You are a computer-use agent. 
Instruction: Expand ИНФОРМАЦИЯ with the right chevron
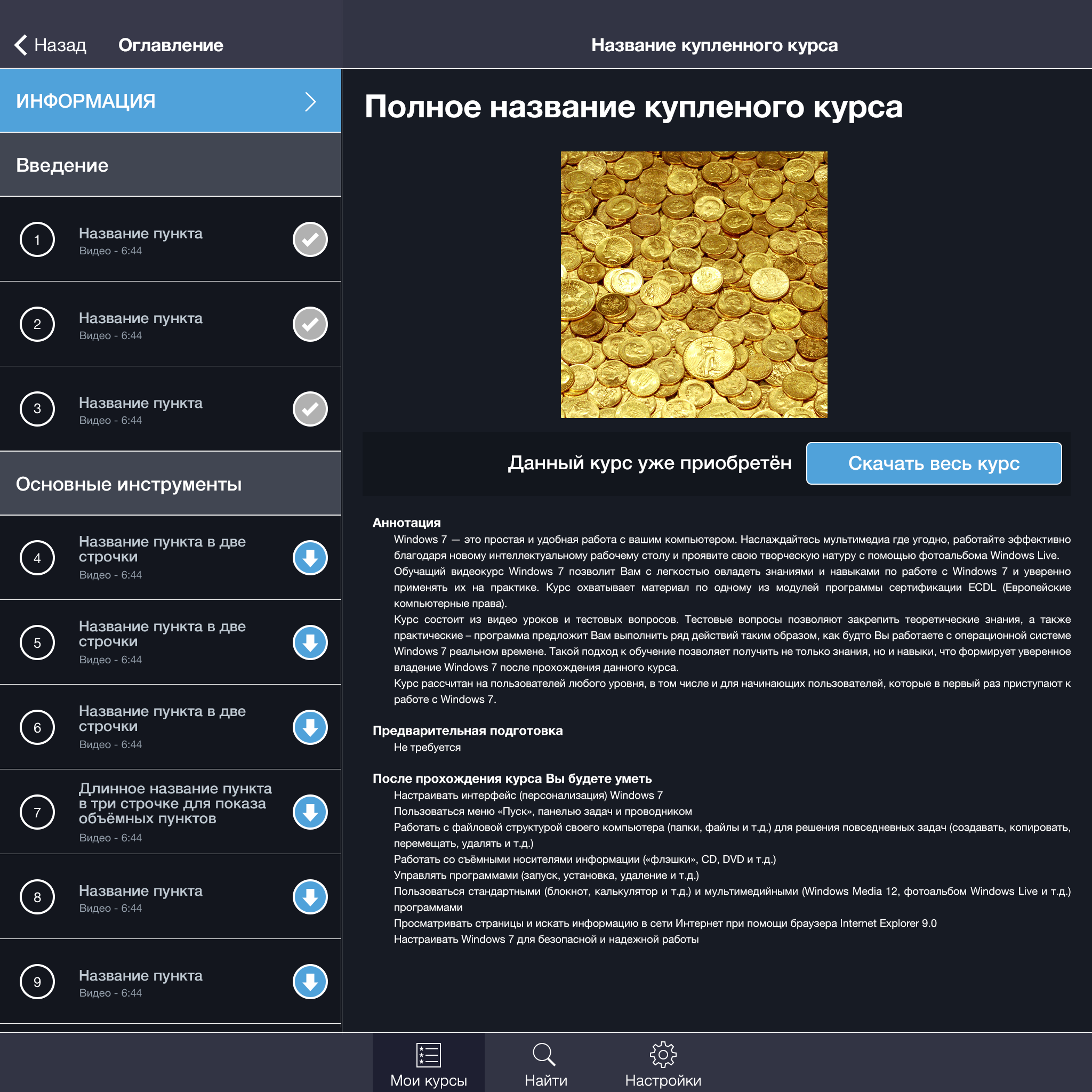click(x=310, y=102)
